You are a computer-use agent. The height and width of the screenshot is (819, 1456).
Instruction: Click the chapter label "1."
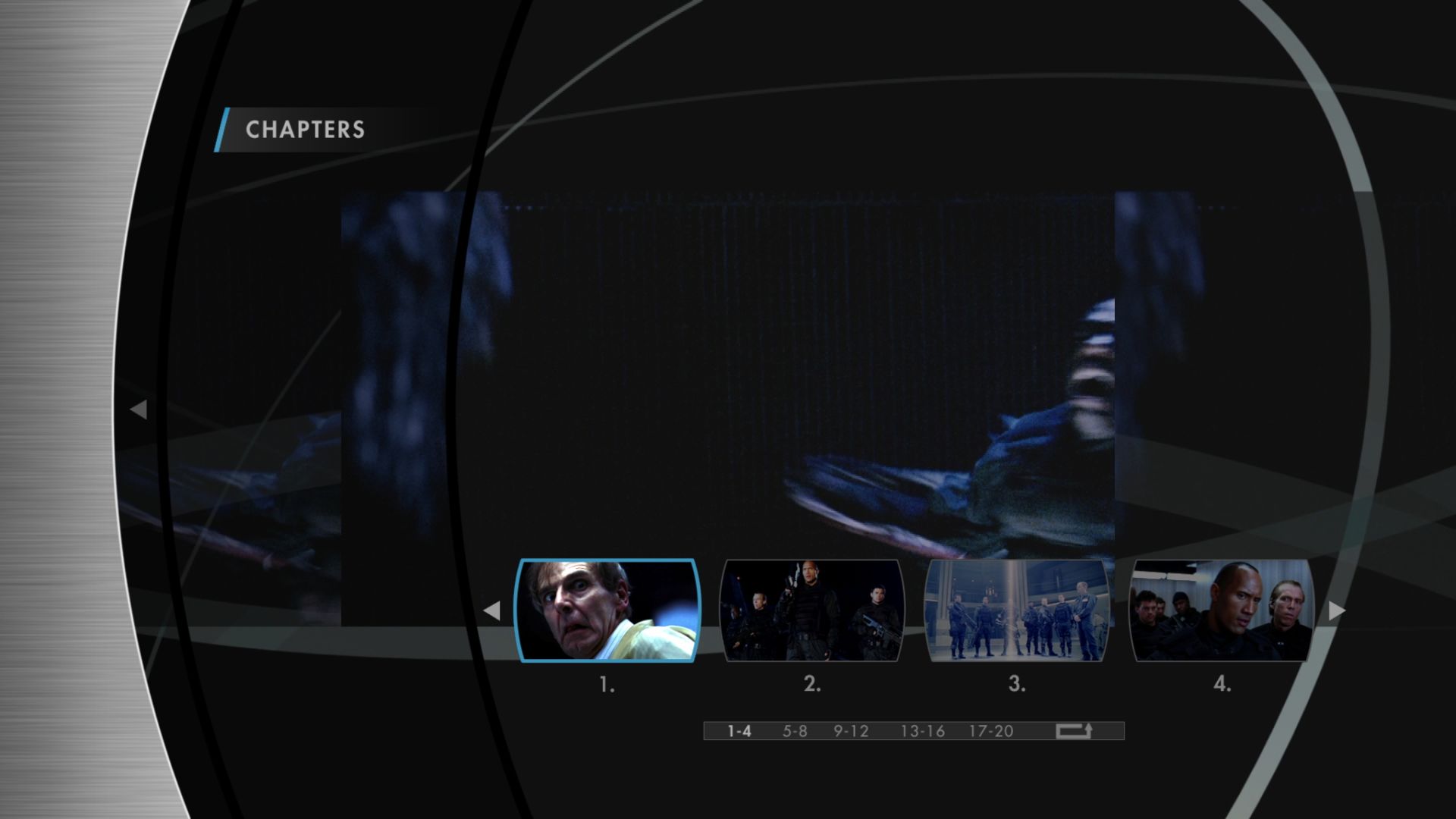[607, 685]
